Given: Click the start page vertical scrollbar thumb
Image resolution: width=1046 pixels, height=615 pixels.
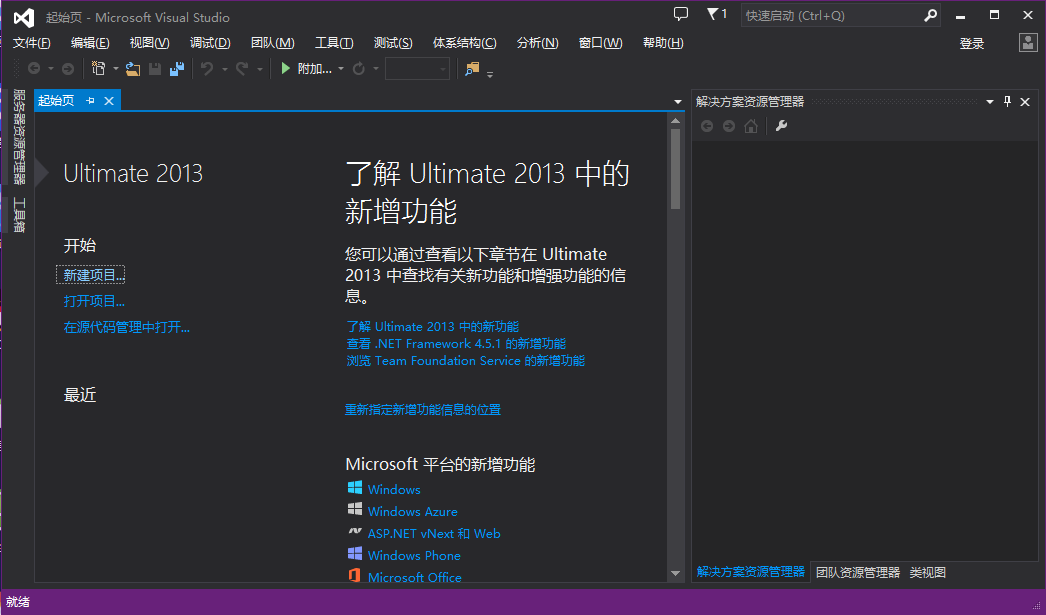Looking at the screenshot, I should (675, 169).
